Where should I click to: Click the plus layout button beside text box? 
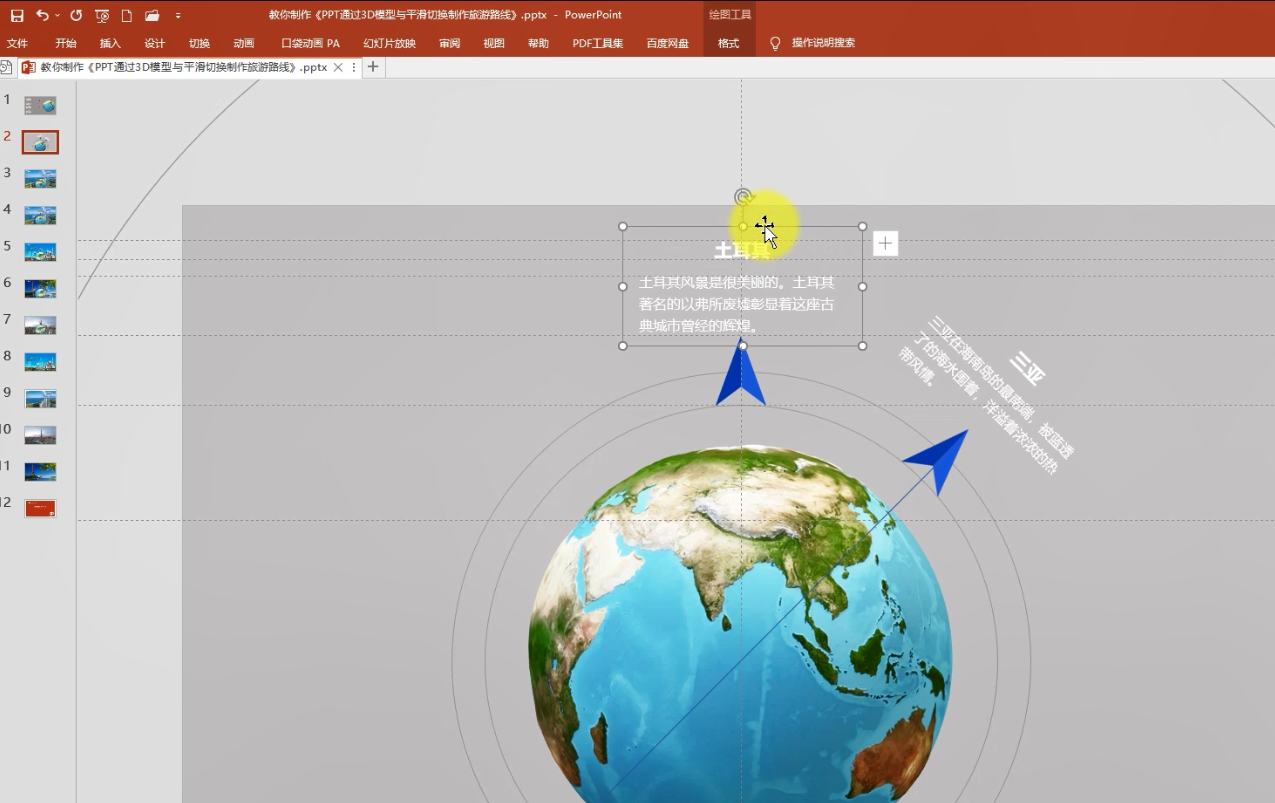tap(885, 243)
